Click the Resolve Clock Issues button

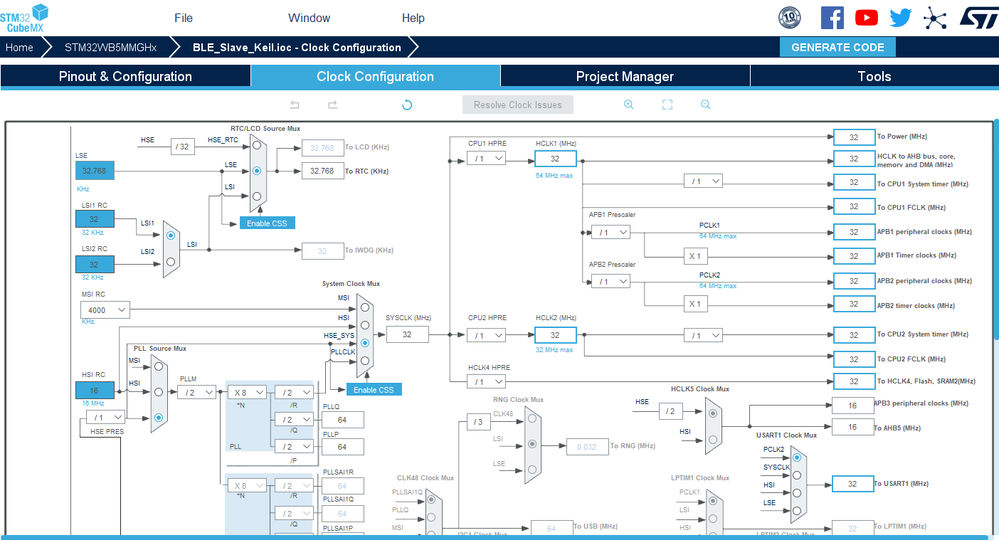click(518, 104)
